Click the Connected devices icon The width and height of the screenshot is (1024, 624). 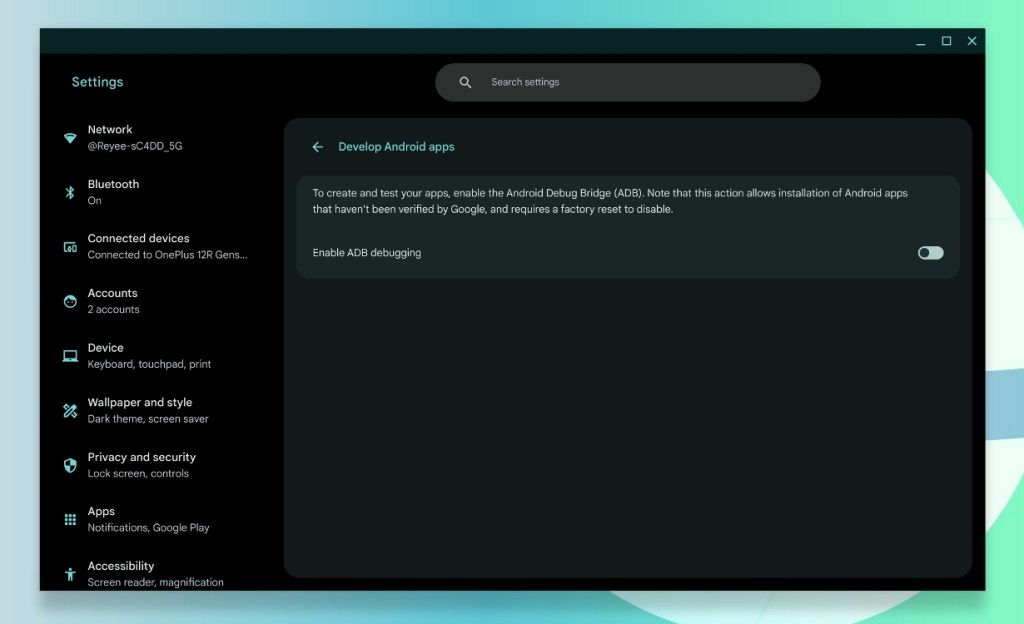pos(70,247)
